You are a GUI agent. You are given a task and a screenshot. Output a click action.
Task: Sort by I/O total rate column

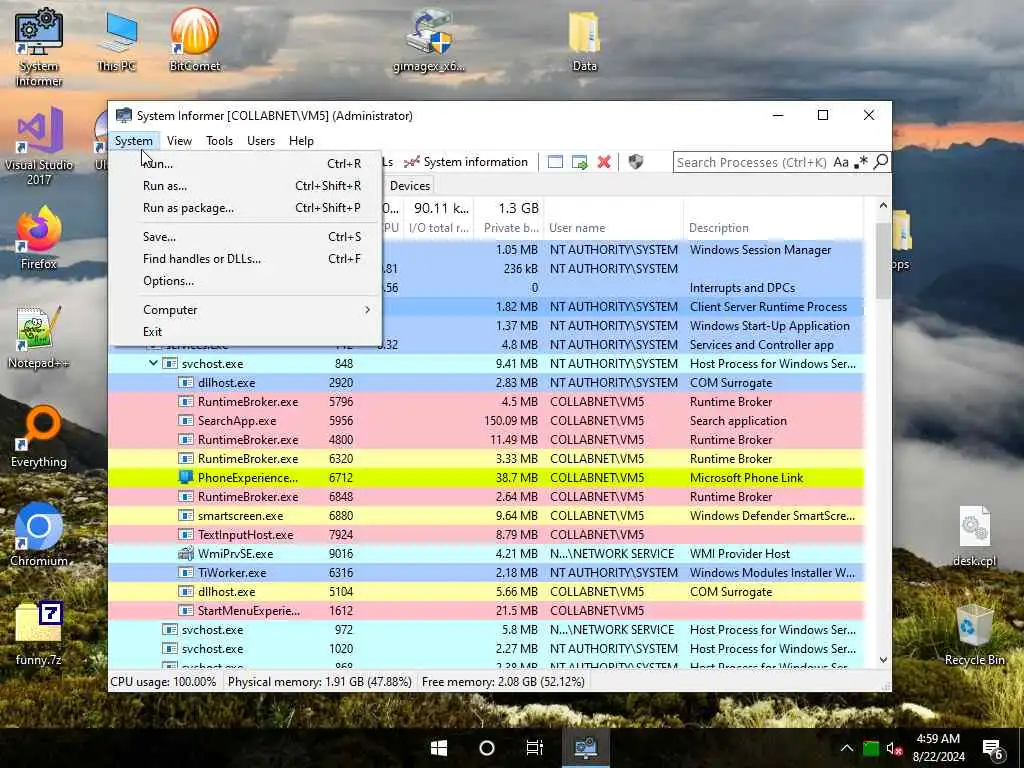click(439, 228)
